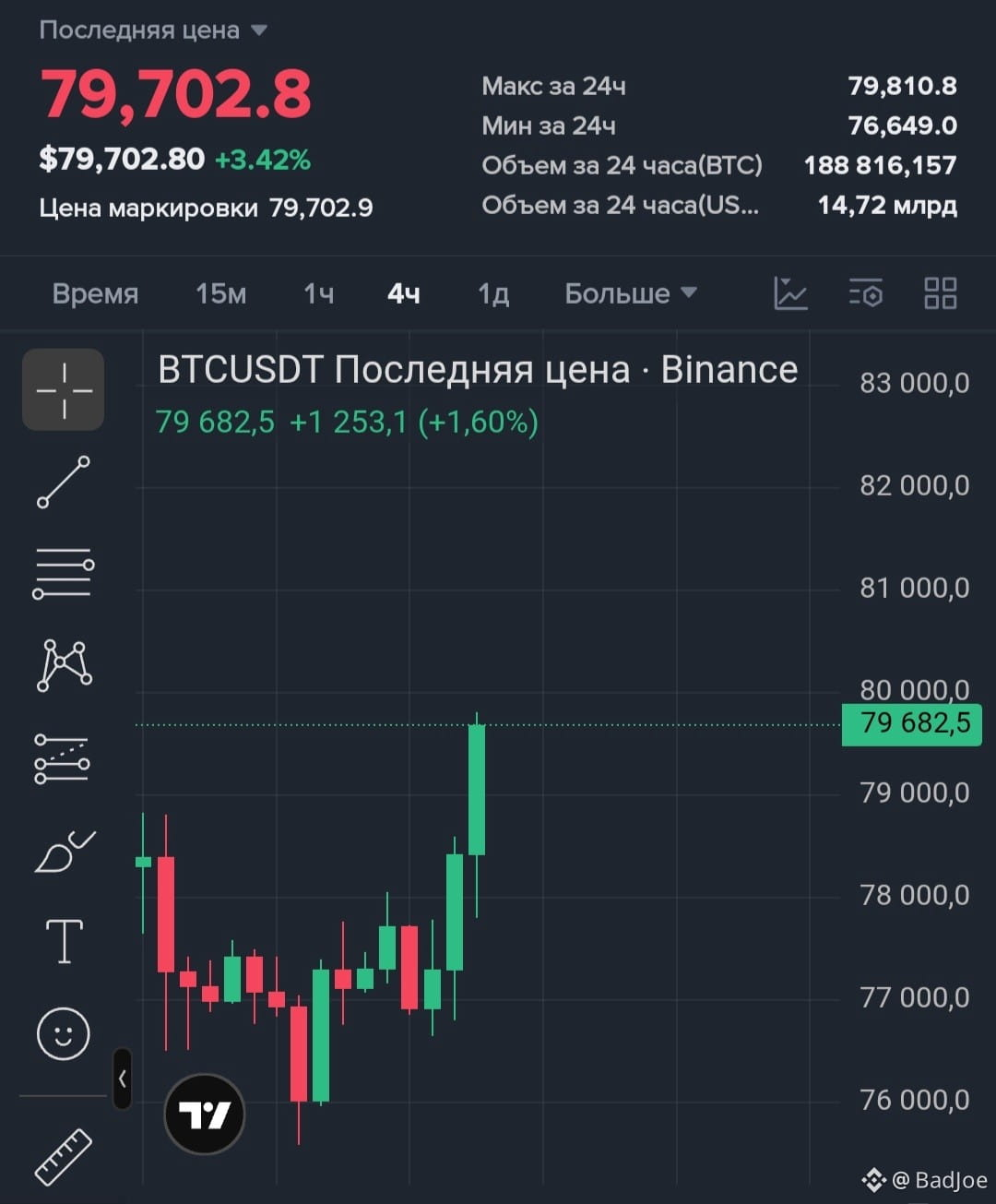The image size is (996, 1204).
Task: Click the Мин за 24ч value 76,649.0
Action: (902, 125)
